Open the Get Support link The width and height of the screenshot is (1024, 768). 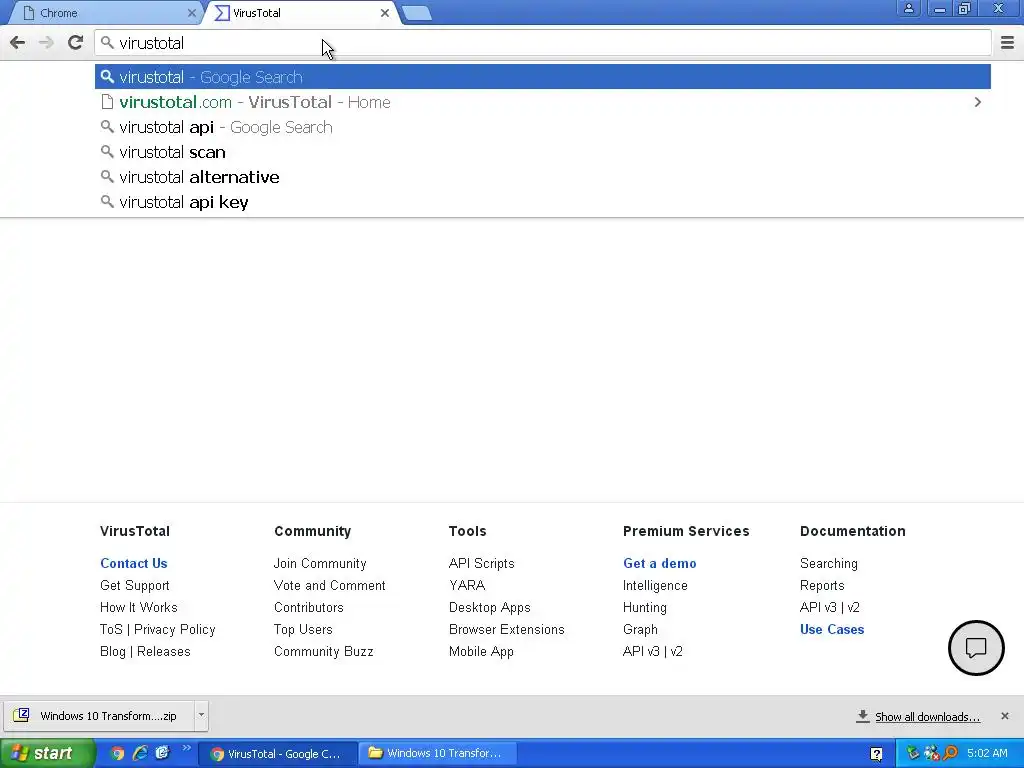pos(135,586)
